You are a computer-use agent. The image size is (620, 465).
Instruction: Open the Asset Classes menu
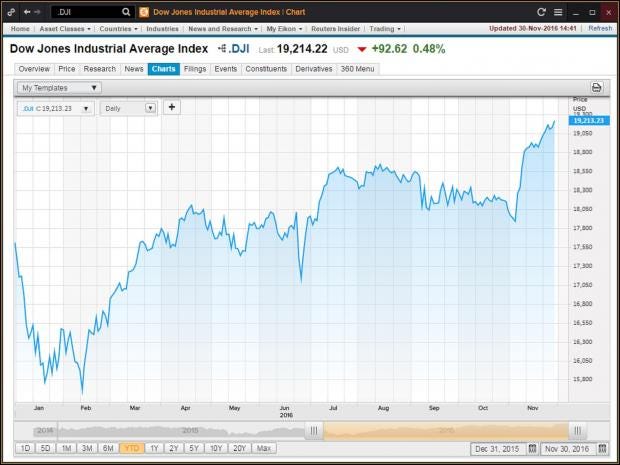pos(65,29)
